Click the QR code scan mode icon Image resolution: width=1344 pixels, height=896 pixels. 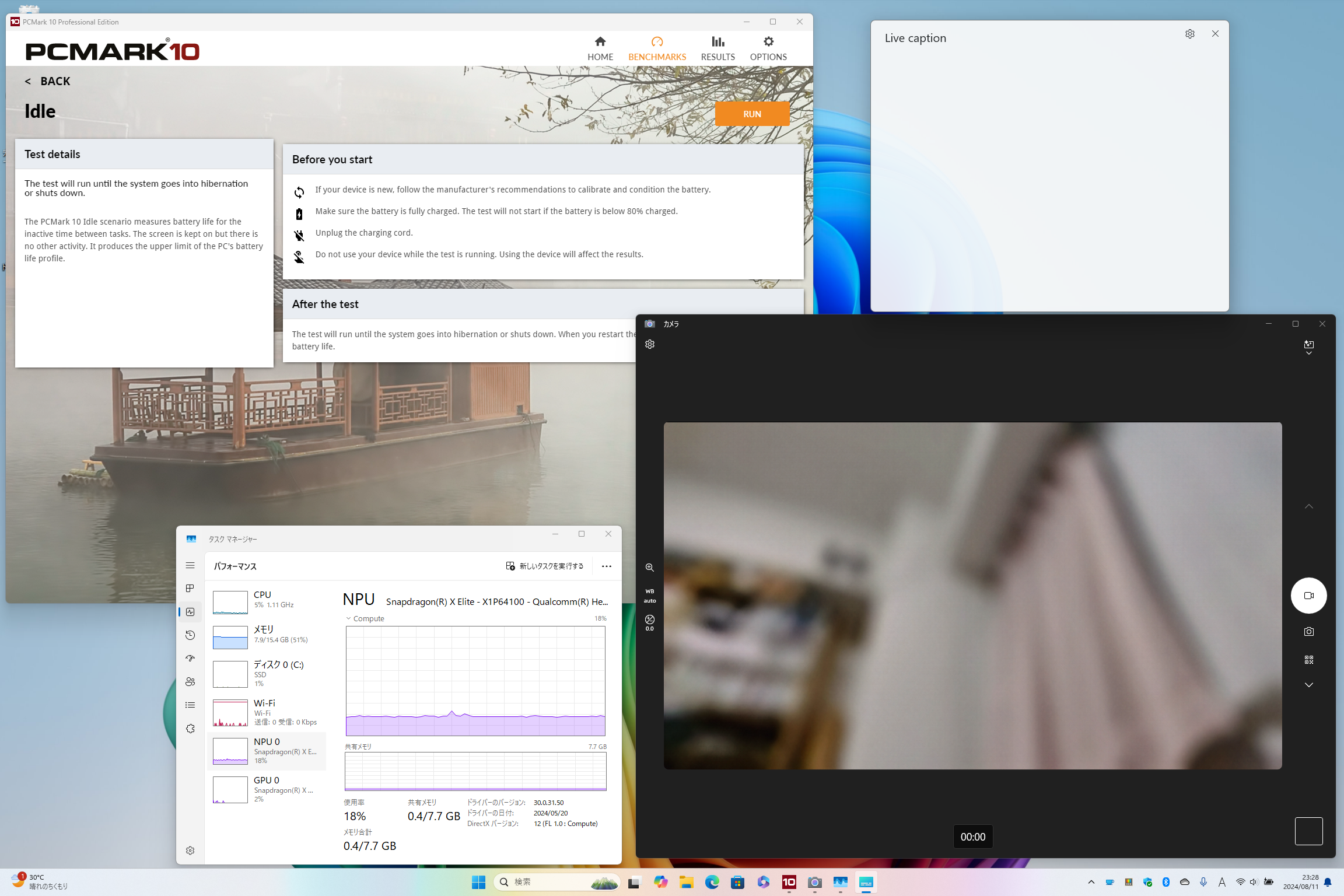[x=1308, y=660]
